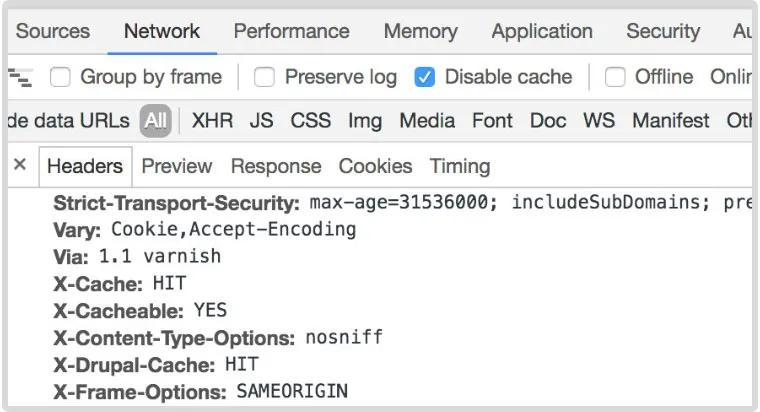
Task: Open the Online throttling dropdown
Action: pyautogui.click(x=731, y=77)
